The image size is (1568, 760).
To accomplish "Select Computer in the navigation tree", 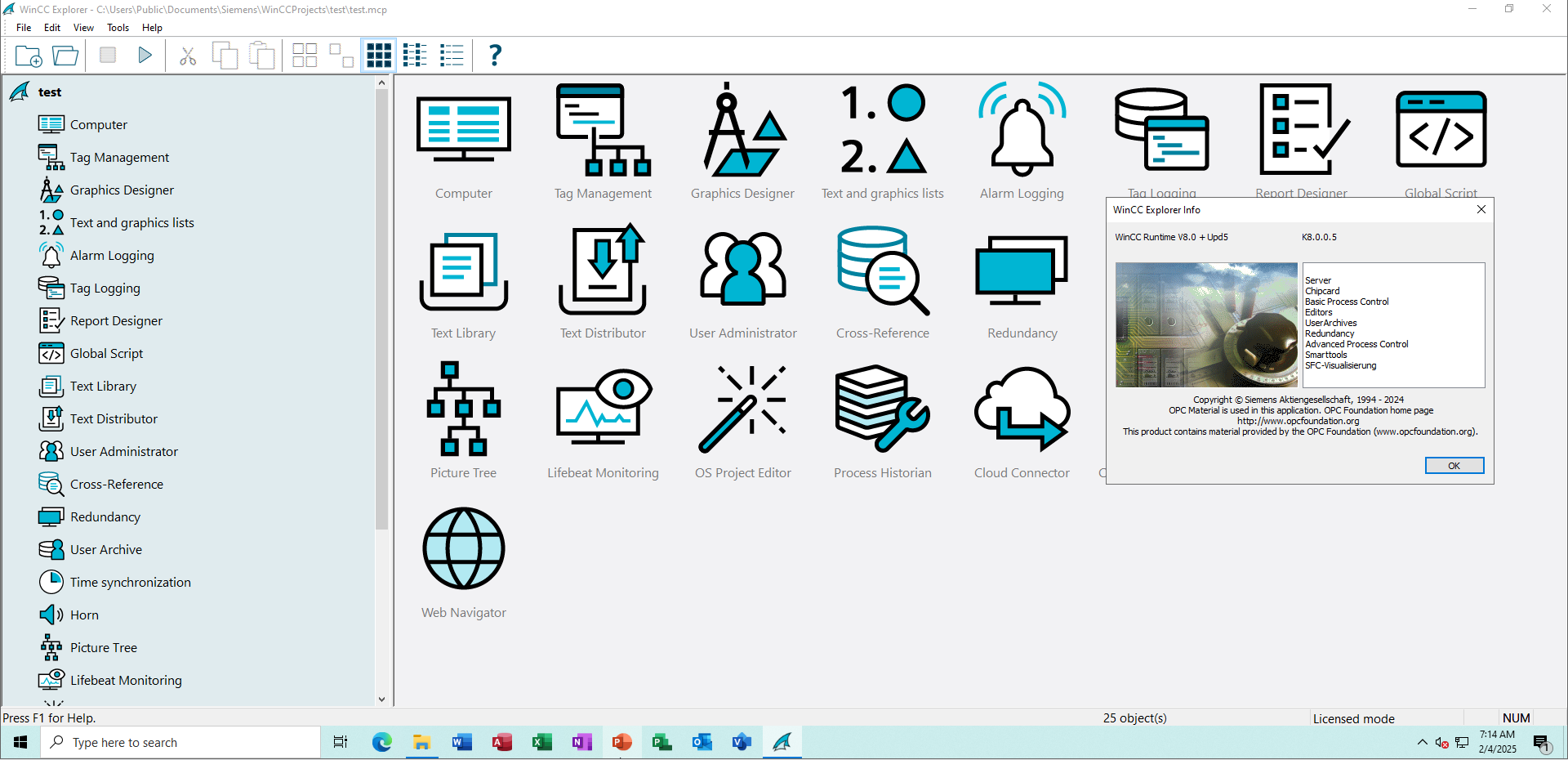I will click(99, 124).
